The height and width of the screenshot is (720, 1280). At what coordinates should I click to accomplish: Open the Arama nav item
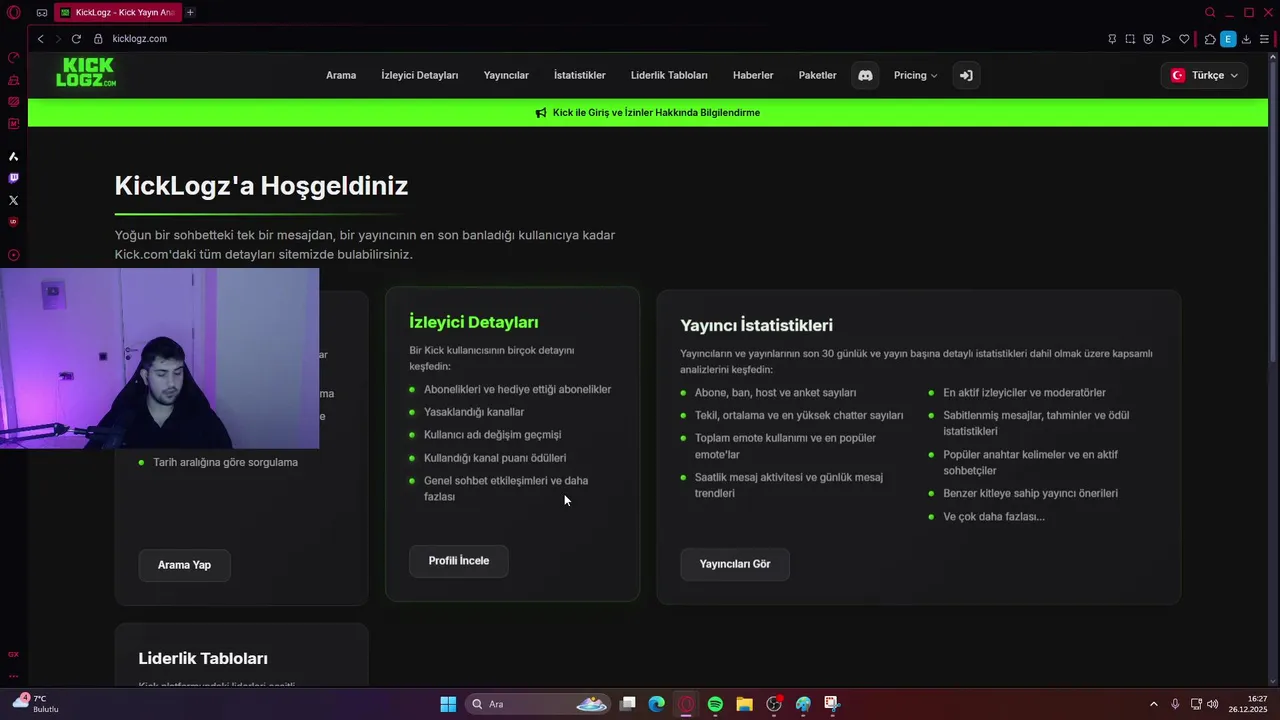pos(341,75)
